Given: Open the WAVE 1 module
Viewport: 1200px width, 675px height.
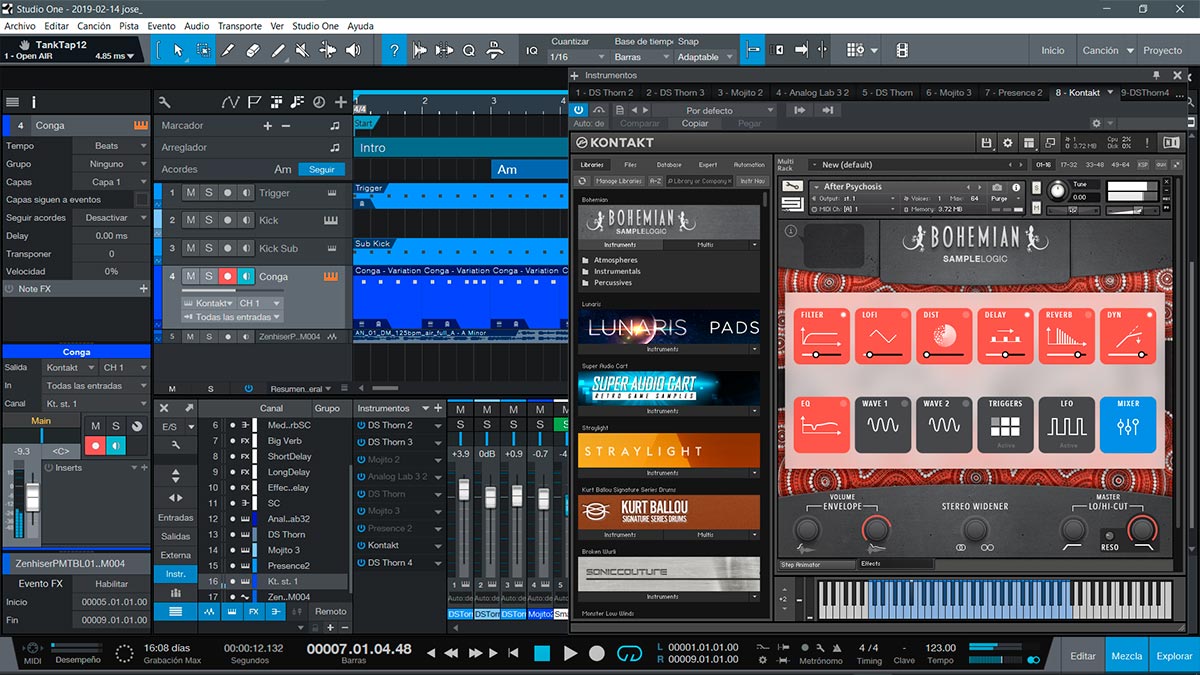Looking at the screenshot, I should [883, 424].
